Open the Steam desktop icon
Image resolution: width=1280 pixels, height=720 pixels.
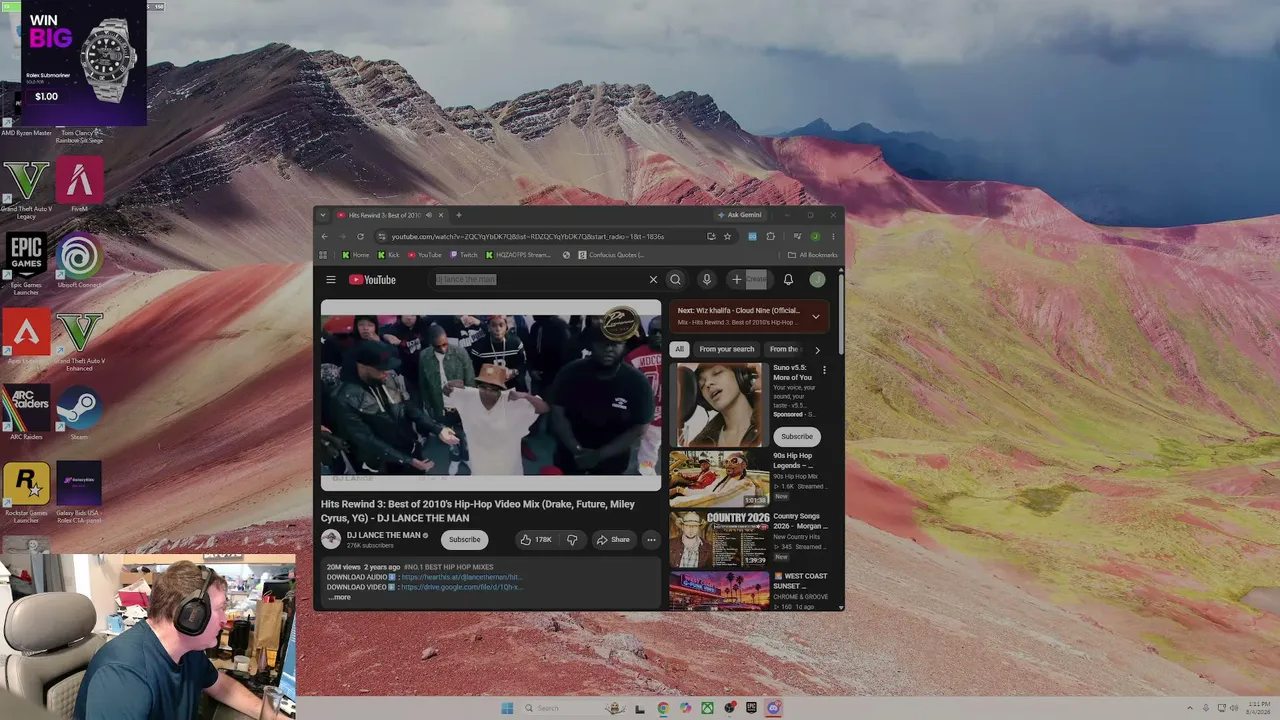pos(79,411)
